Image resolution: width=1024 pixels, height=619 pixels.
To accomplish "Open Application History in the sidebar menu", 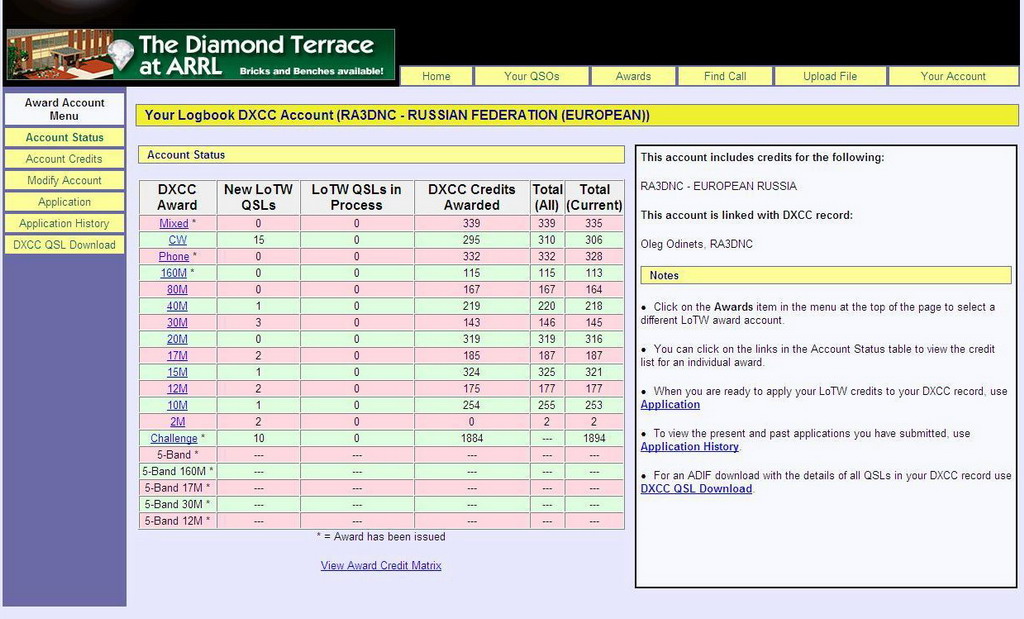I will pyautogui.click(x=64, y=223).
